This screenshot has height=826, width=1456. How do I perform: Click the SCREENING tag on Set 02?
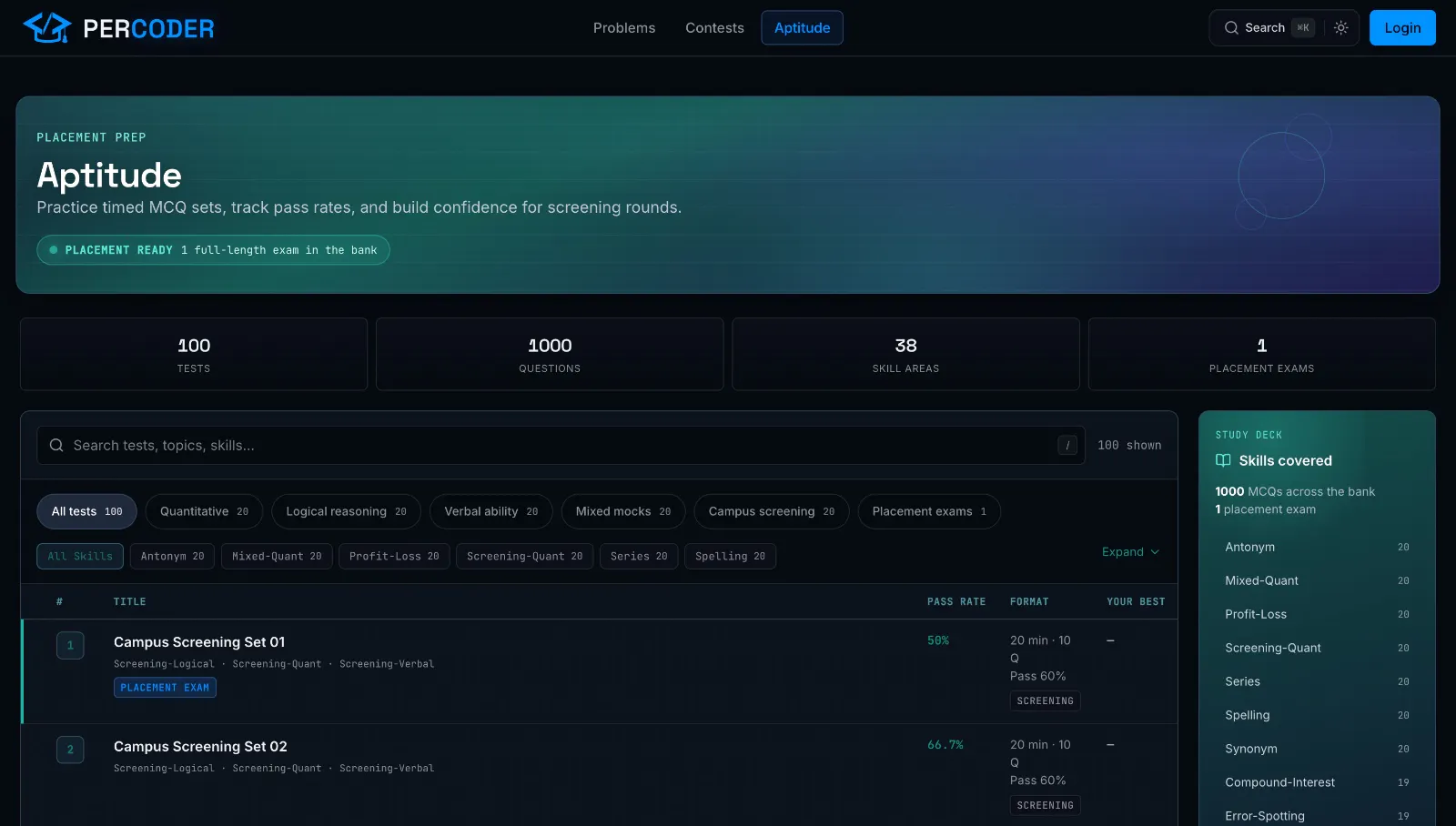(x=1045, y=806)
